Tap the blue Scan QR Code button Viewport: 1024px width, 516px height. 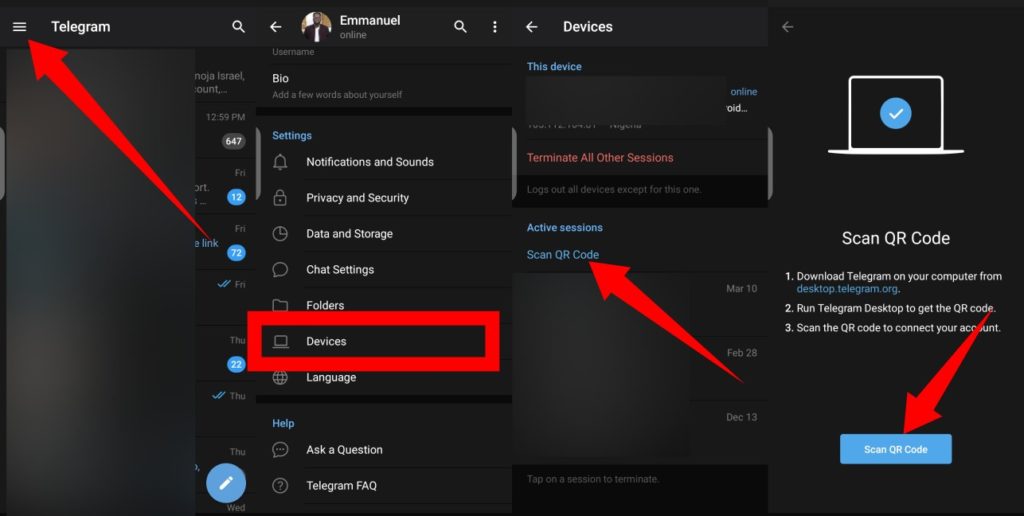(x=895, y=449)
